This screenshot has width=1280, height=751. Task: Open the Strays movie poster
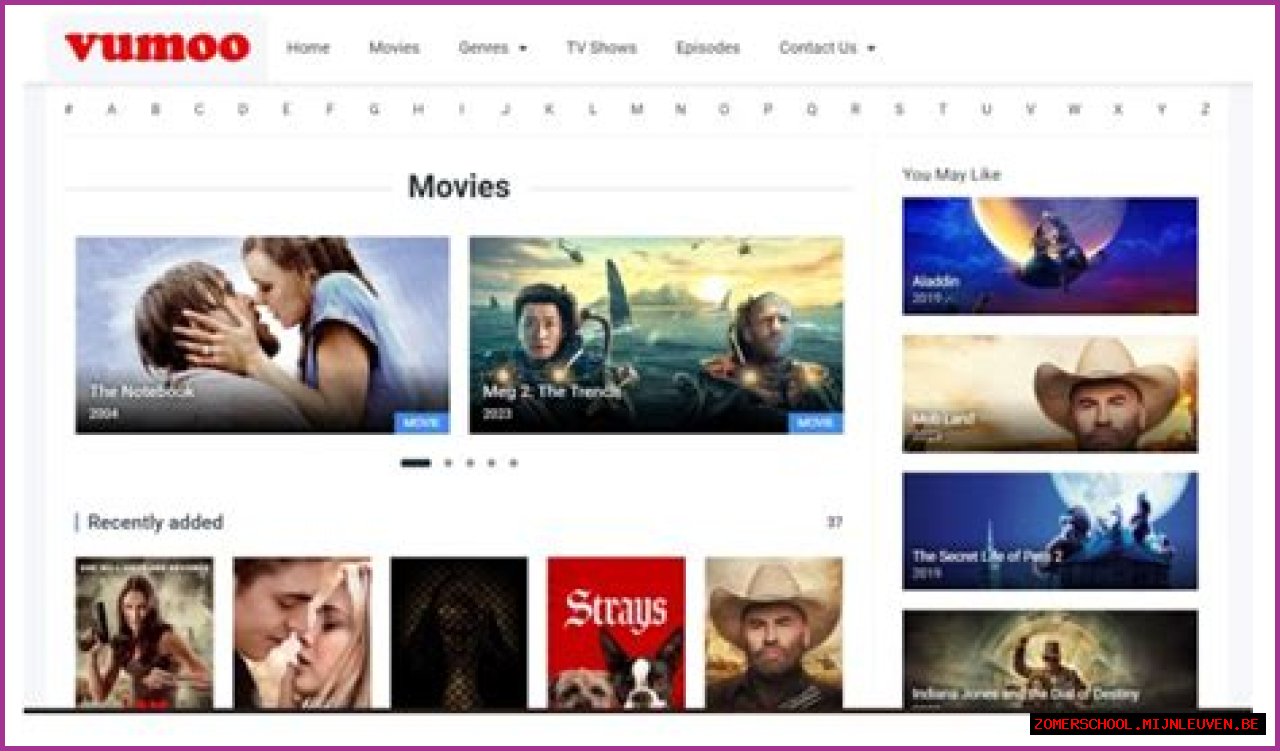point(616,633)
